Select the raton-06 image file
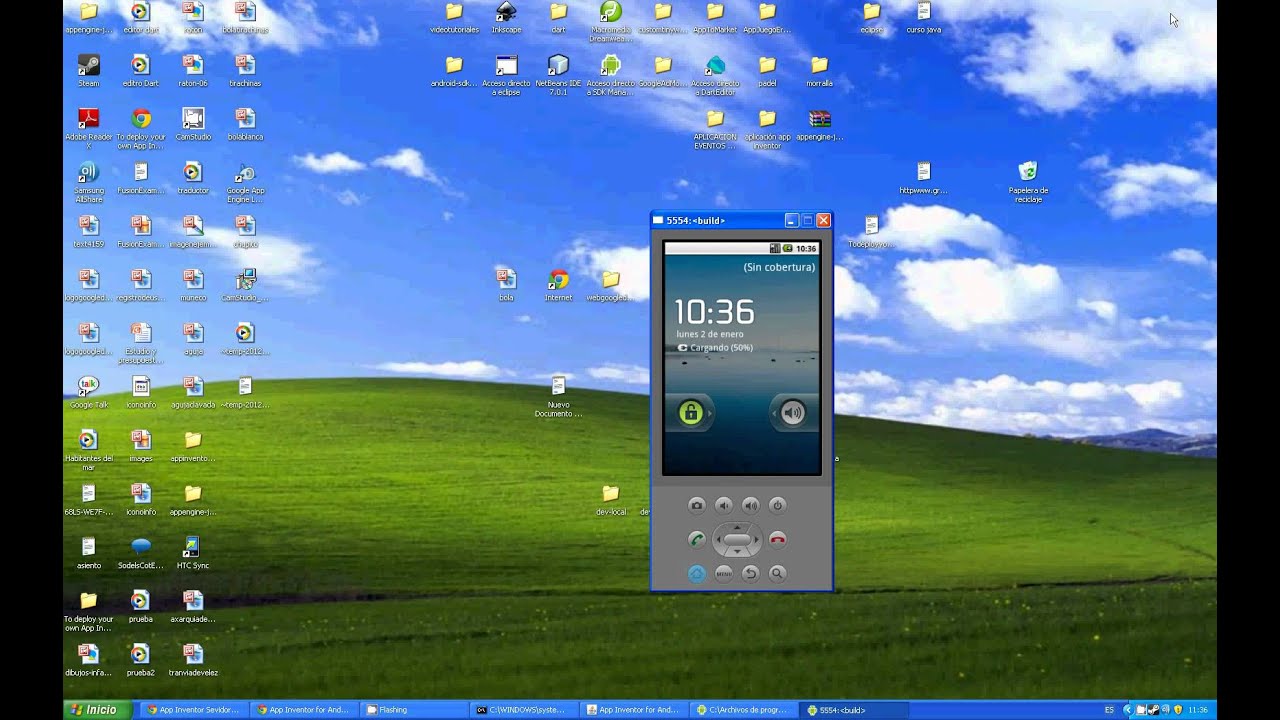This screenshot has width=1280, height=720. tap(193, 71)
